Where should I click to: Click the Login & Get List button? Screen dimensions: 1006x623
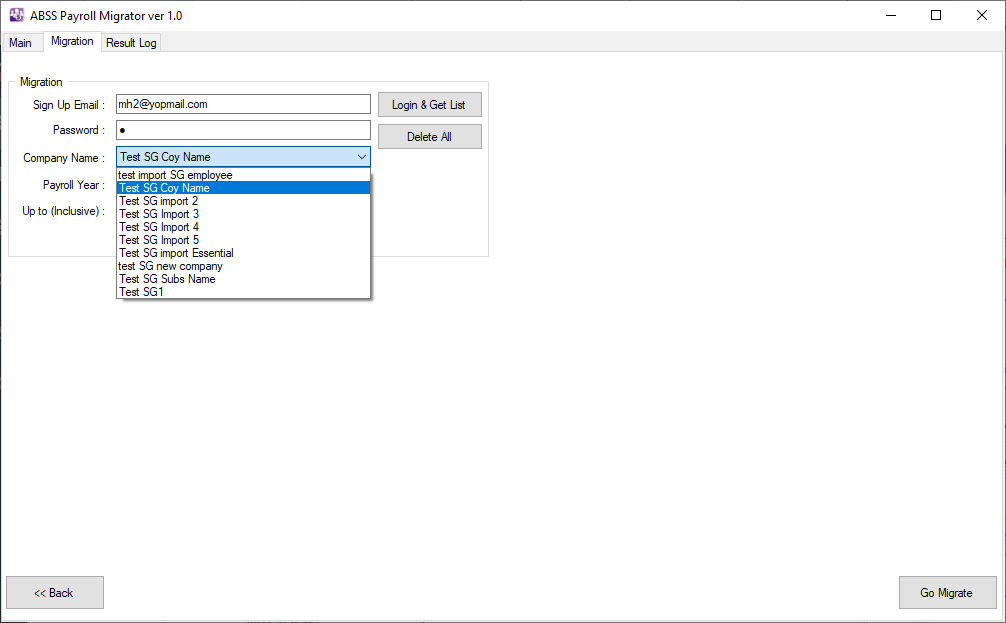pos(429,105)
